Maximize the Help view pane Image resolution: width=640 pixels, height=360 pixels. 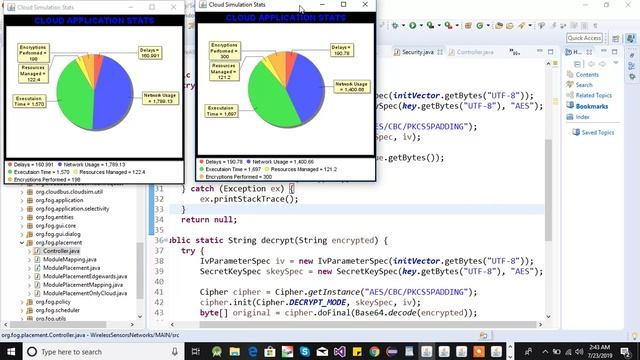pos(615,52)
